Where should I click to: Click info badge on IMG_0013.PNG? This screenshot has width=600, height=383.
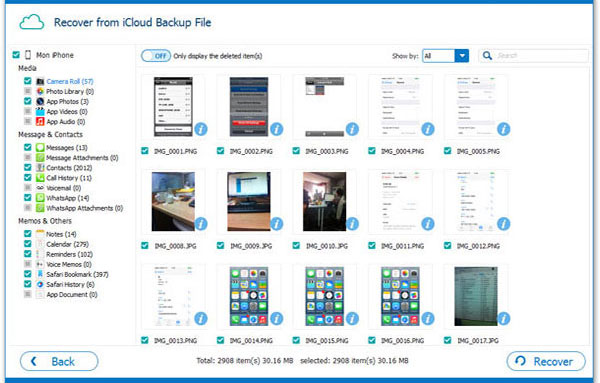(x=201, y=318)
